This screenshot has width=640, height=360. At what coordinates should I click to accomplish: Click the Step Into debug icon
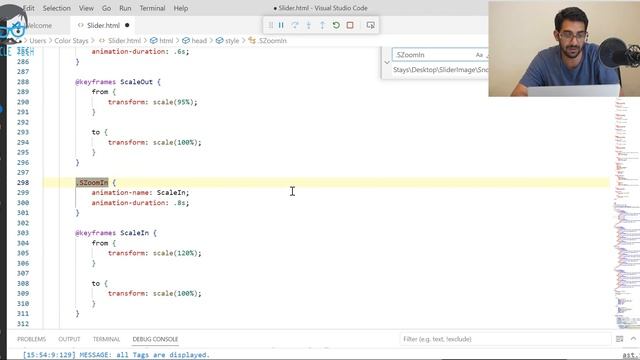(309, 25)
